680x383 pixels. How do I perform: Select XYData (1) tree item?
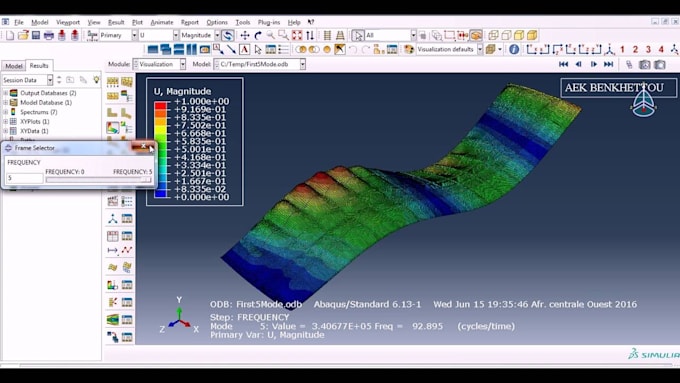pyautogui.click(x=34, y=131)
